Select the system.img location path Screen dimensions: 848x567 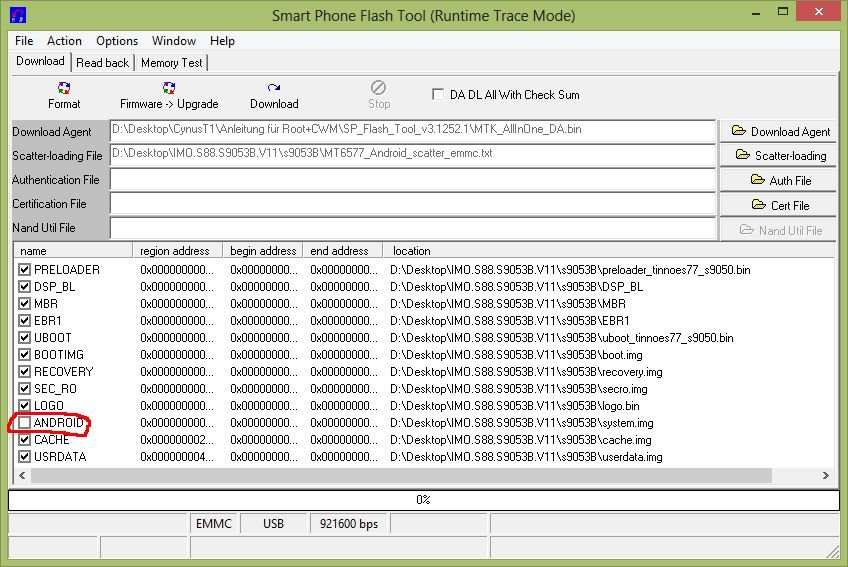coord(521,423)
